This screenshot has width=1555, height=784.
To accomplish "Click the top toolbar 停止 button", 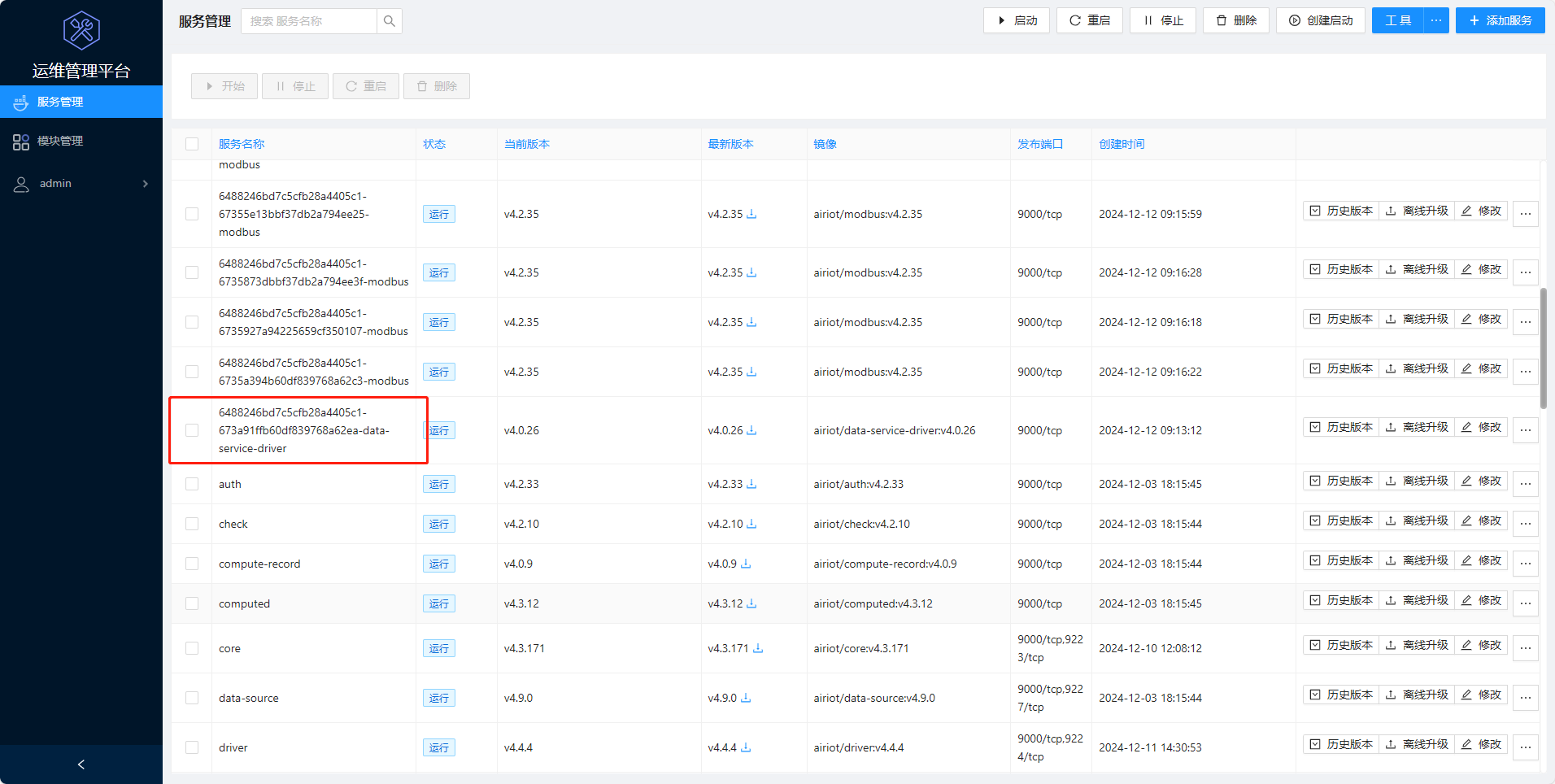I will (x=1163, y=20).
